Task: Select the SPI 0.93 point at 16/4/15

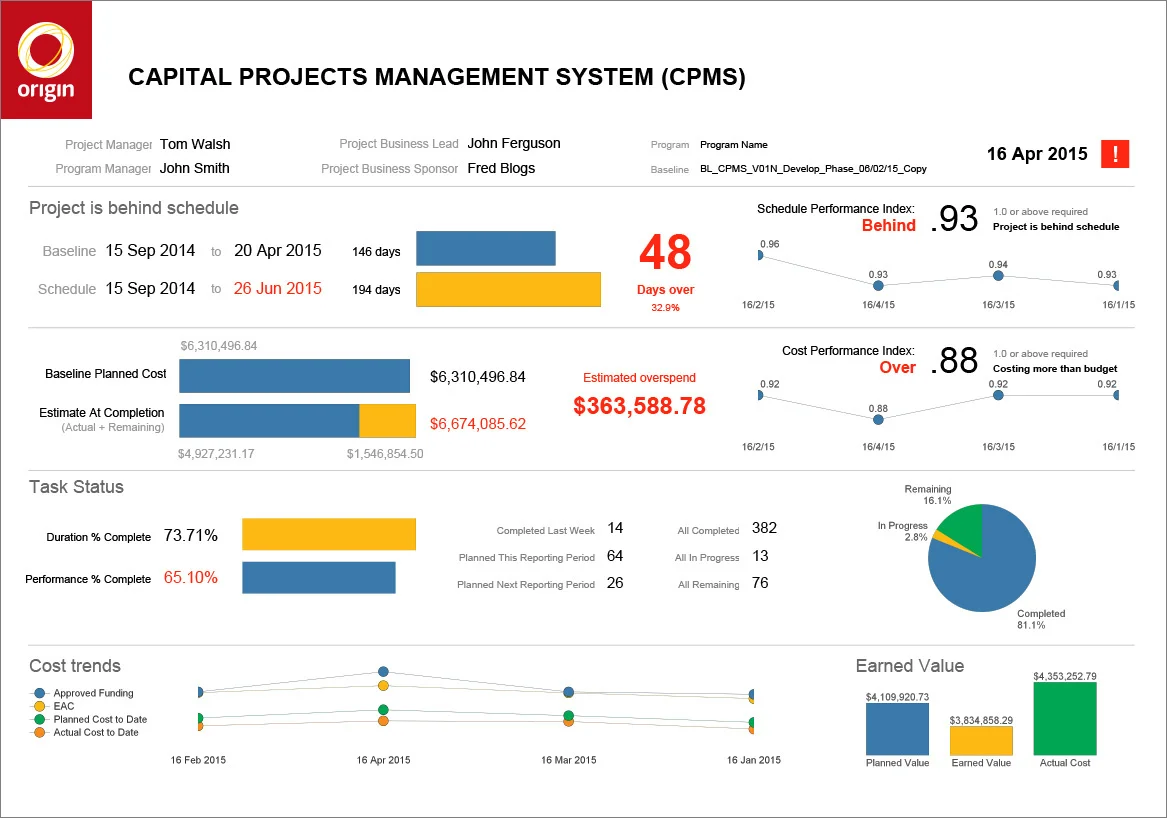Action: pos(878,286)
